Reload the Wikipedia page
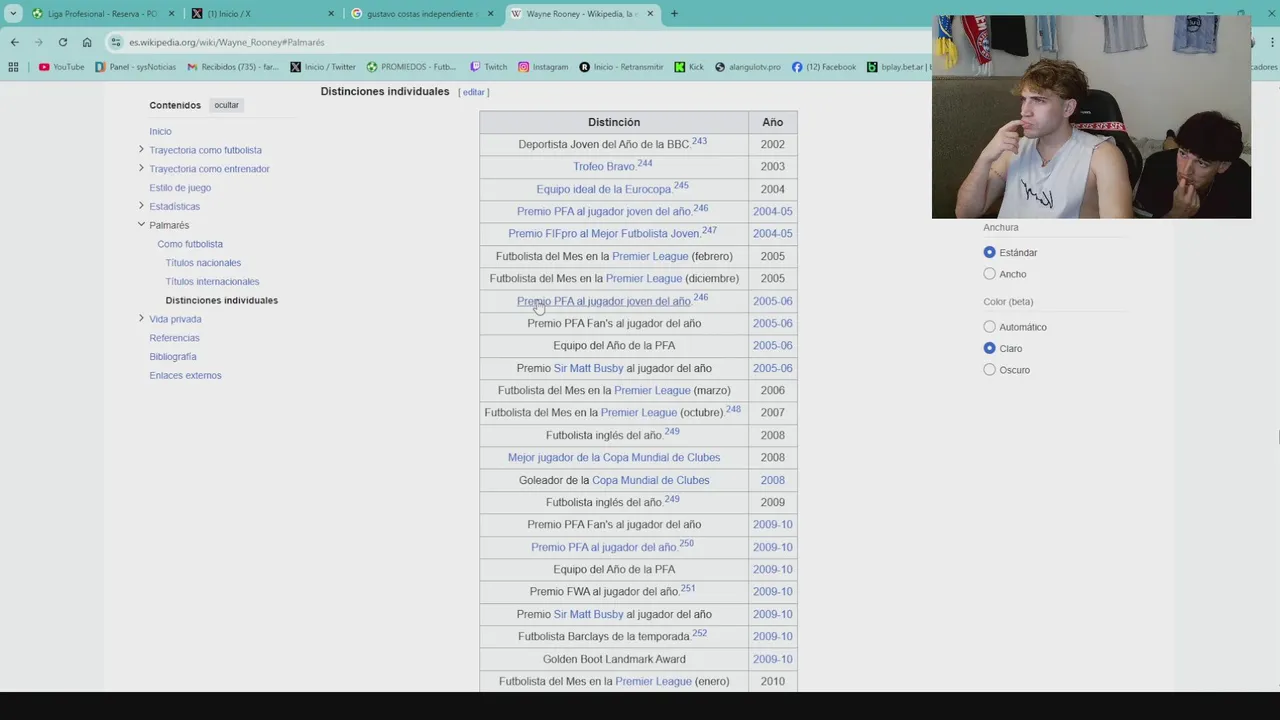Image resolution: width=1280 pixels, height=720 pixels. click(62, 42)
